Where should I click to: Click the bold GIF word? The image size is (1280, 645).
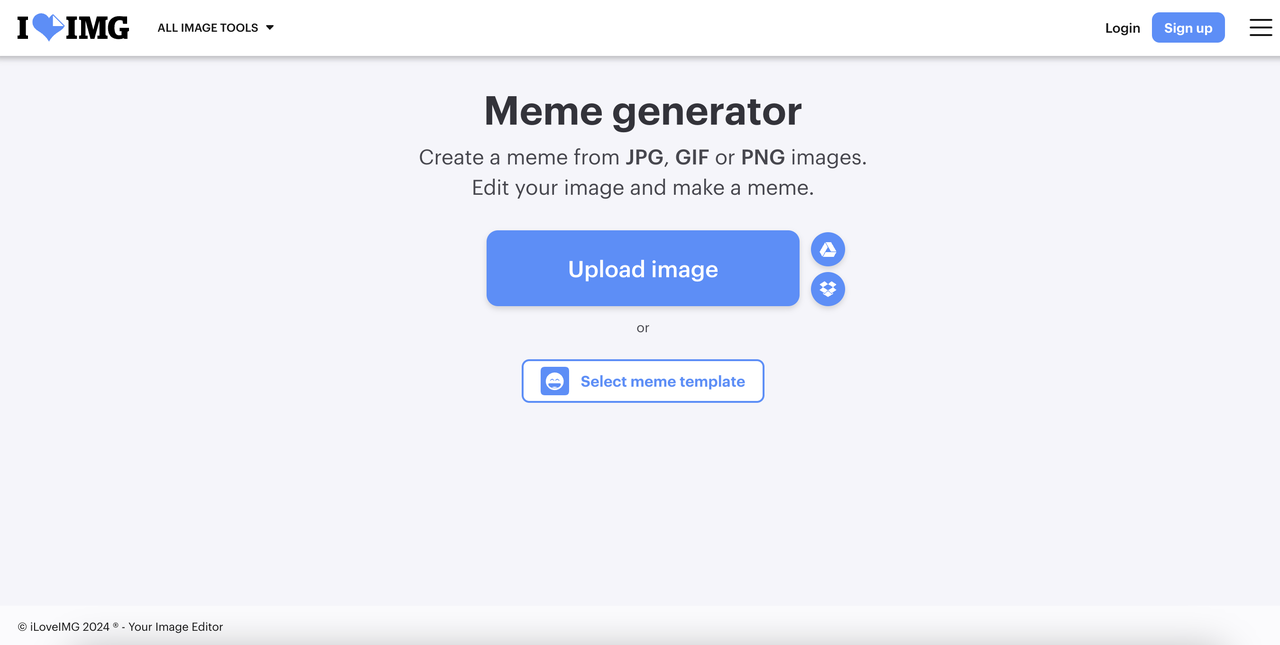point(692,157)
